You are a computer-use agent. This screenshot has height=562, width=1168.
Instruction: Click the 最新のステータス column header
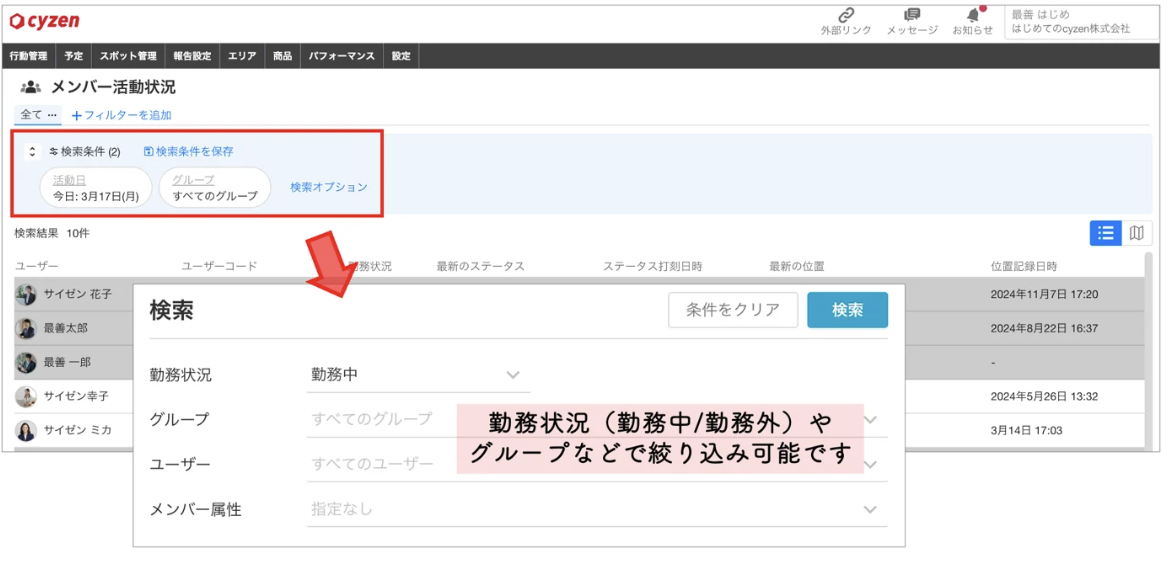point(480,266)
